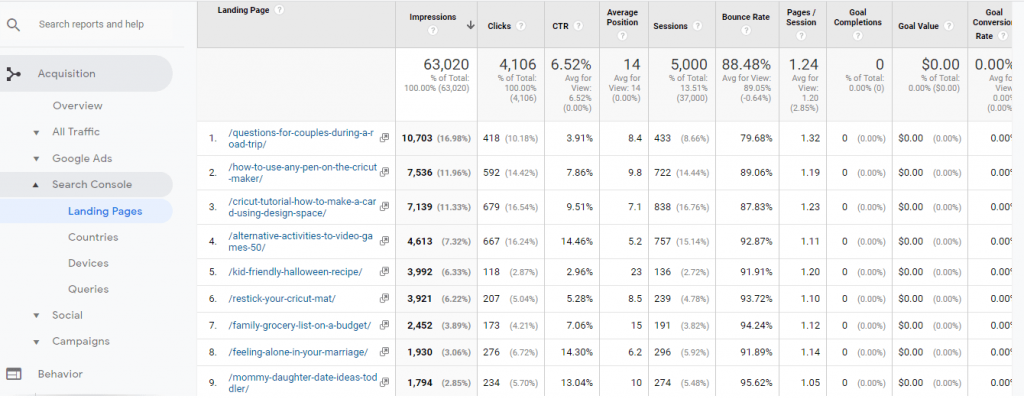Image resolution: width=1024 pixels, height=399 pixels.
Task: Click help icon beside Goal Value header
Action: (948, 26)
